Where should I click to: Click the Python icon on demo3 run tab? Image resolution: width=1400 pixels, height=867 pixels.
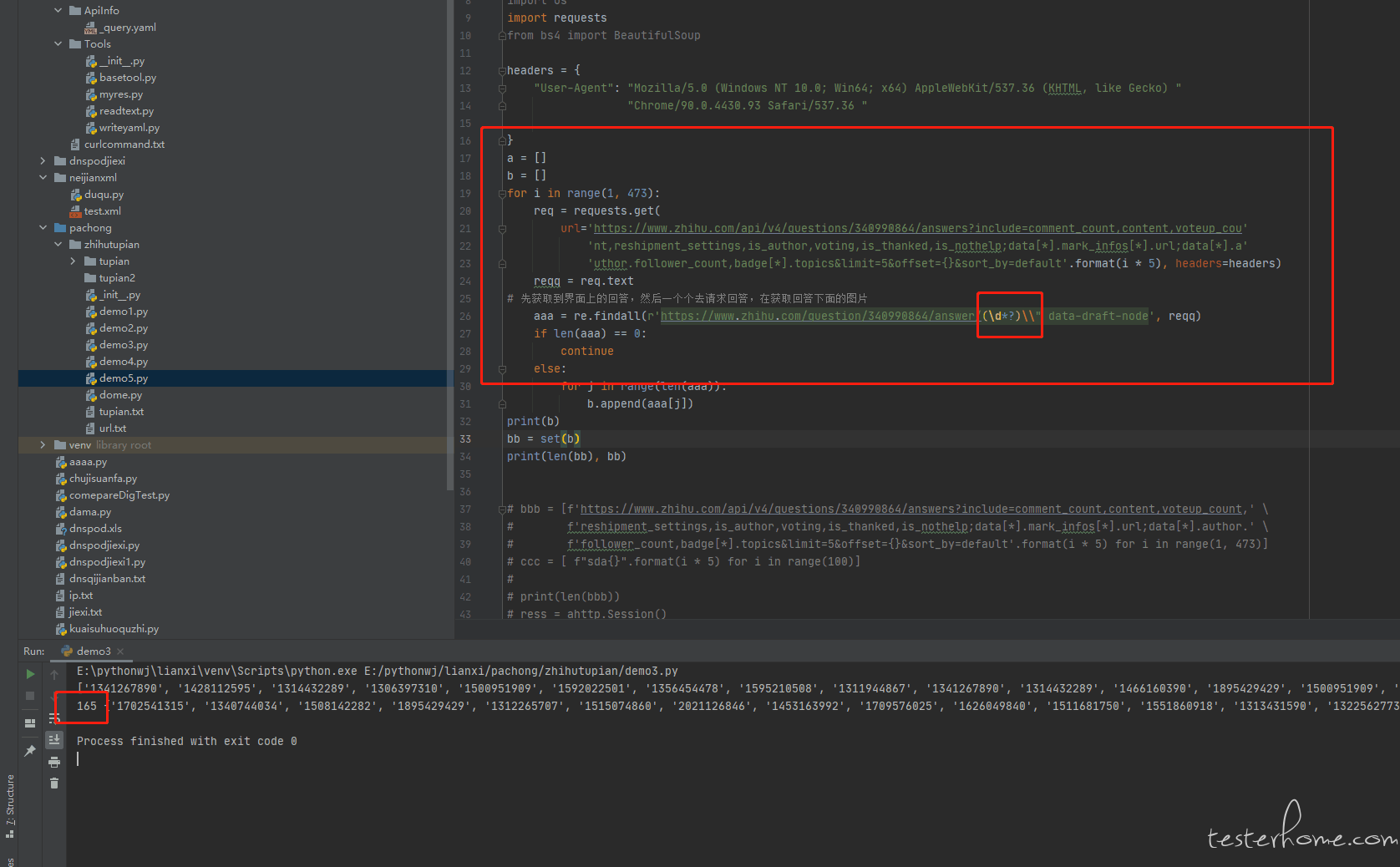(67, 651)
